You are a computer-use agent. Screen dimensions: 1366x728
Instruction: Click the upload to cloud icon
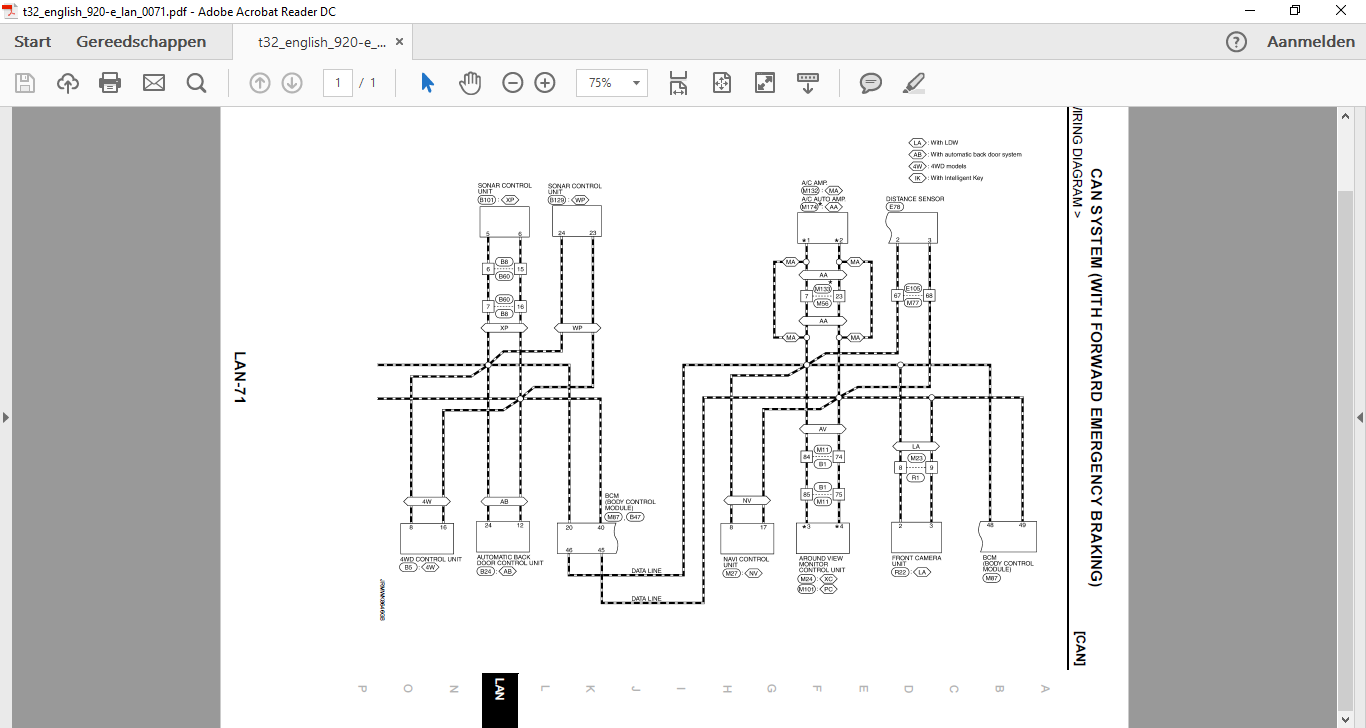68,83
